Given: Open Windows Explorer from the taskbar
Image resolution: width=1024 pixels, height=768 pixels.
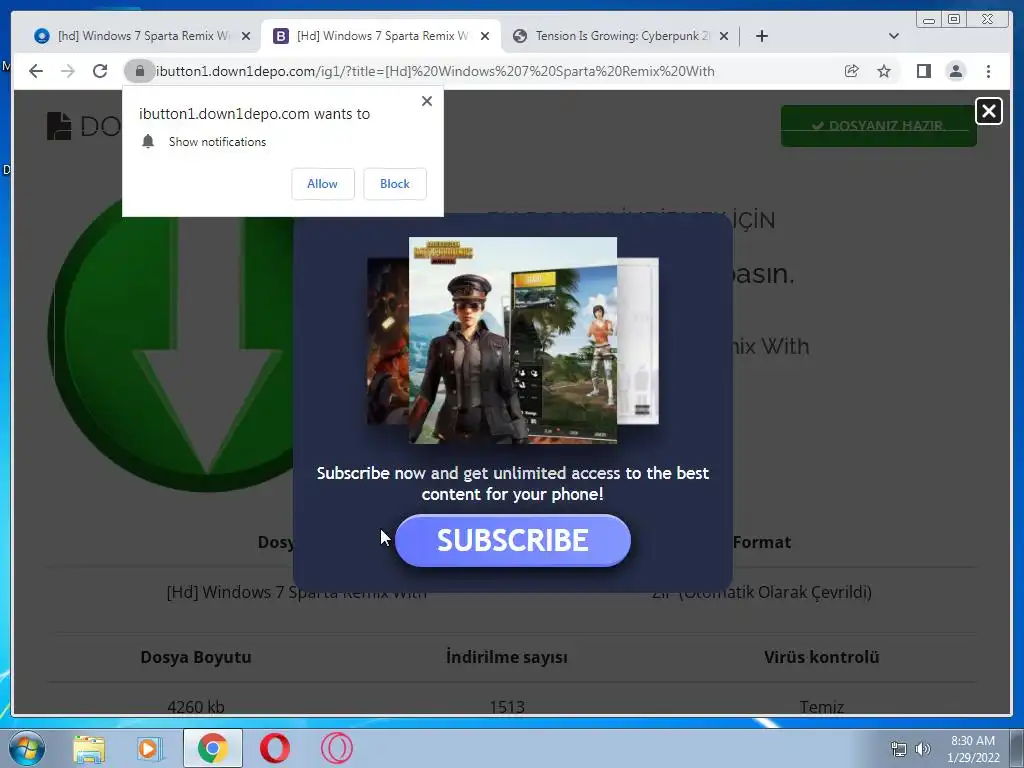Looking at the screenshot, I should tap(89, 749).
